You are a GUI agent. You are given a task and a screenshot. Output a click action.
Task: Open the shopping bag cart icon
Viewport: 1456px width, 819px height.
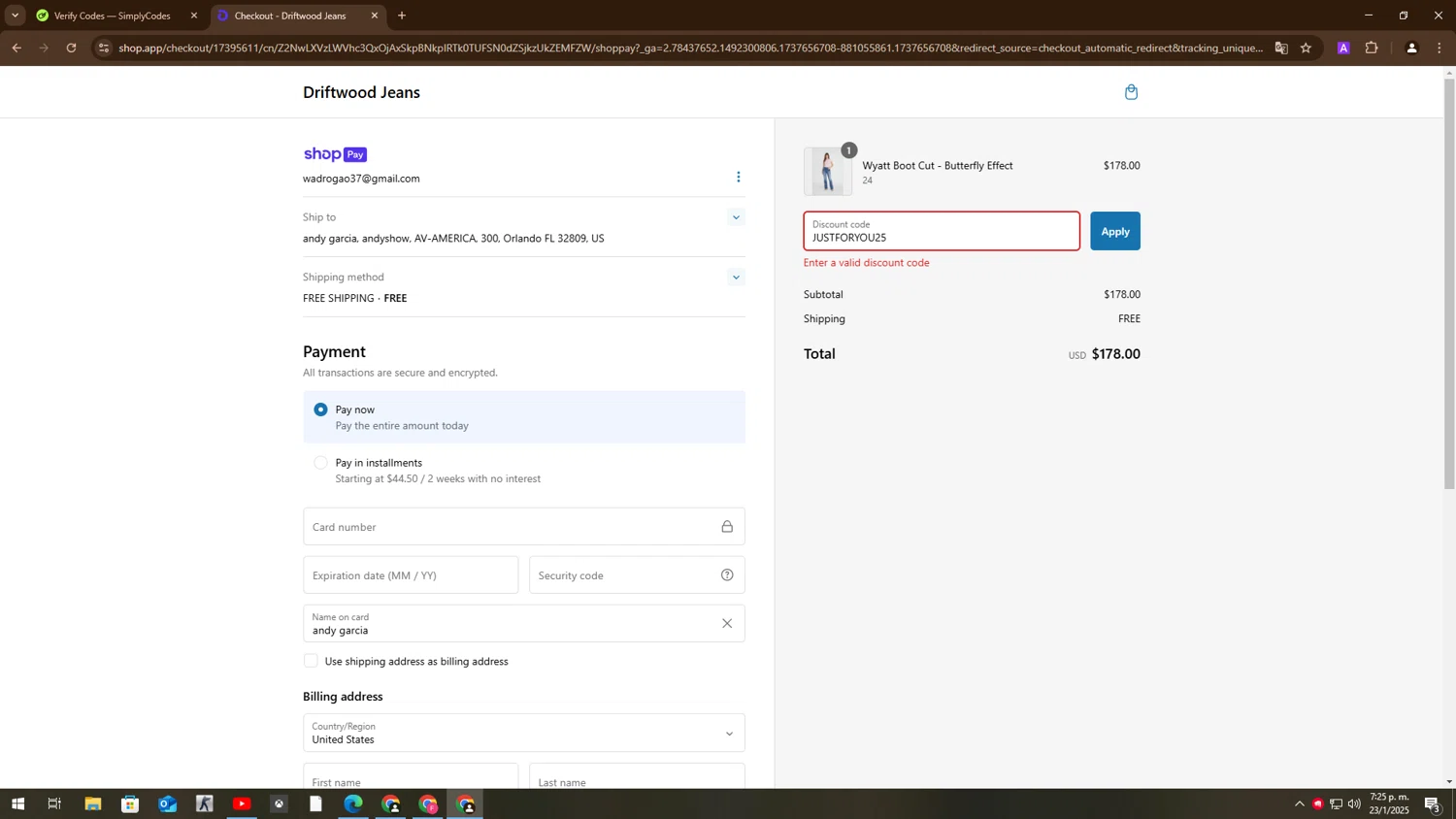point(1131,92)
